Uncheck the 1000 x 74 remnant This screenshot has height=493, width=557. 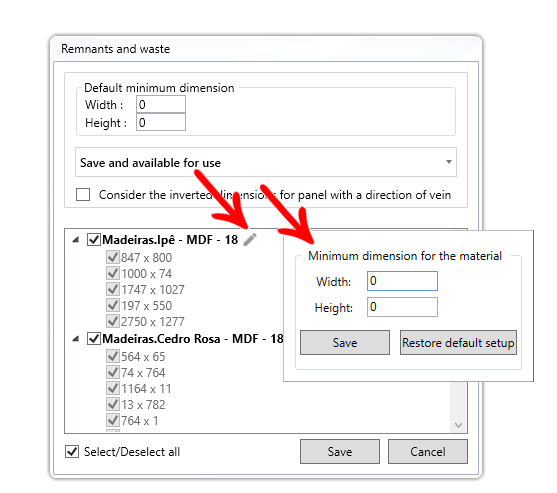pyautogui.click(x=113, y=273)
